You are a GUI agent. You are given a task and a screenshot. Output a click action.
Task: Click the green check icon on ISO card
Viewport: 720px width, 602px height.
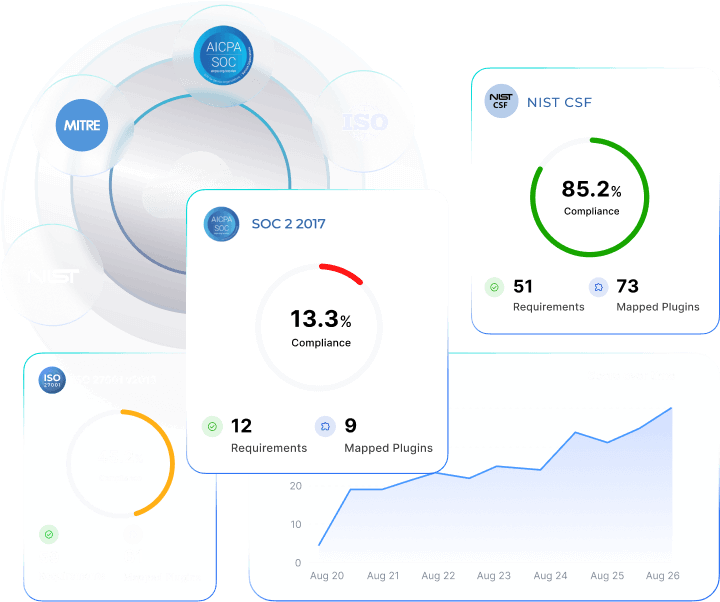pyautogui.click(x=49, y=534)
